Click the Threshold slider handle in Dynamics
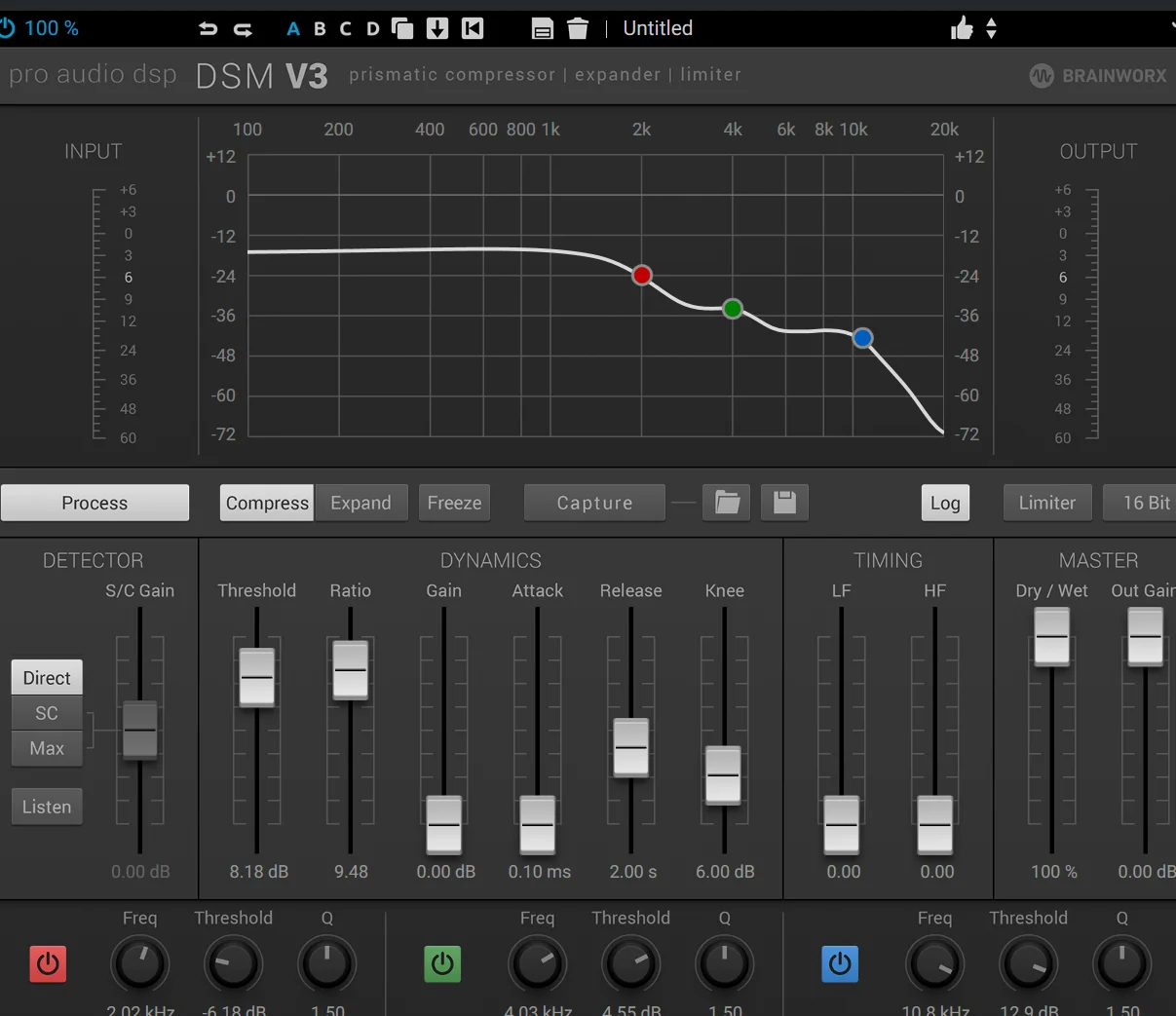 tap(257, 677)
